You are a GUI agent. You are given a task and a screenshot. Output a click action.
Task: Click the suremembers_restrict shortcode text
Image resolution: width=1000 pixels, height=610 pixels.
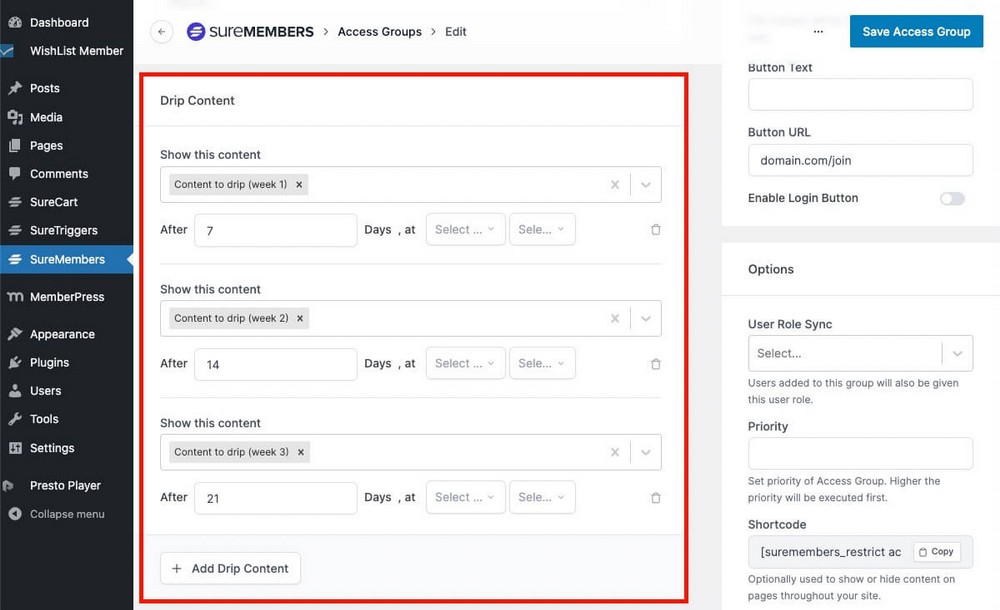[x=830, y=552]
